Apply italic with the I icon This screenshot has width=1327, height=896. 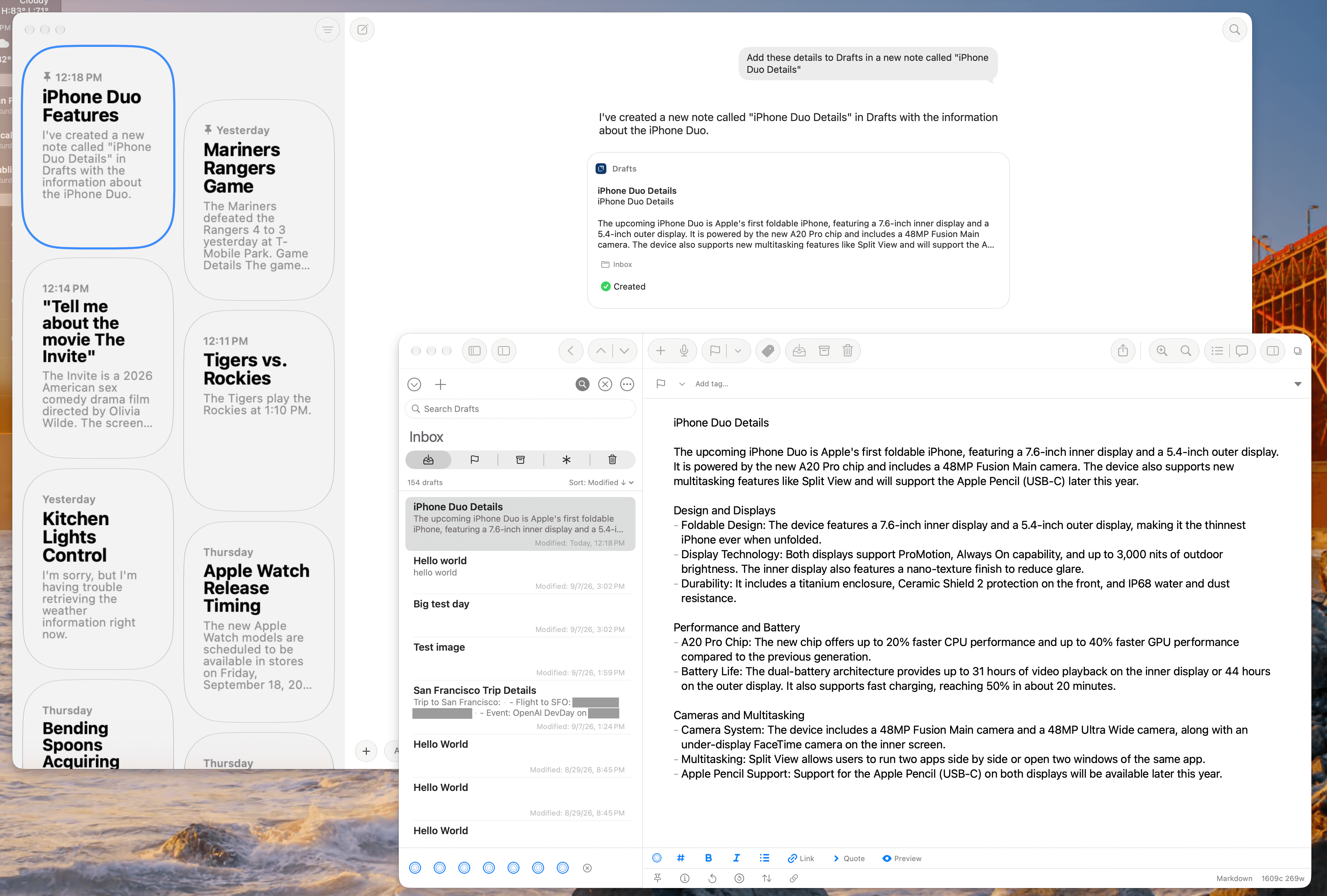click(737, 858)
